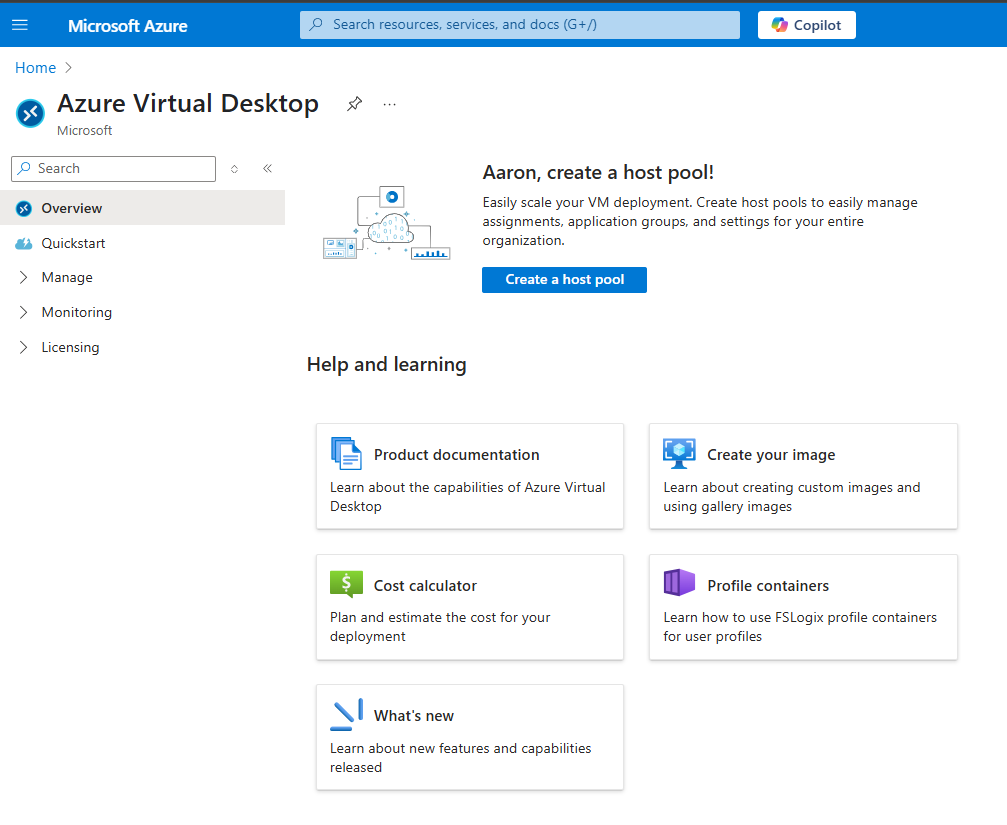Image resolution: width=1007 pixels, height=825 pixels.
Task: Open the Cost calculator card title
Action: 425,586
